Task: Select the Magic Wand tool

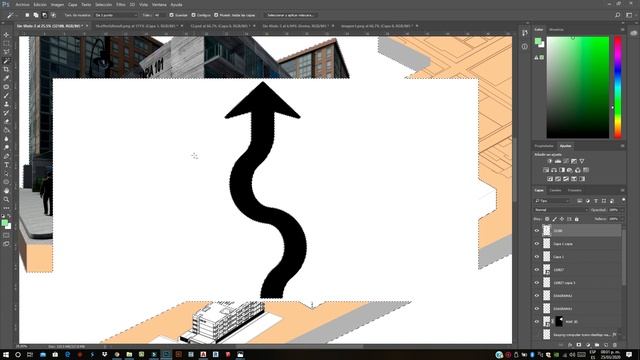Action: click(6, 61)
